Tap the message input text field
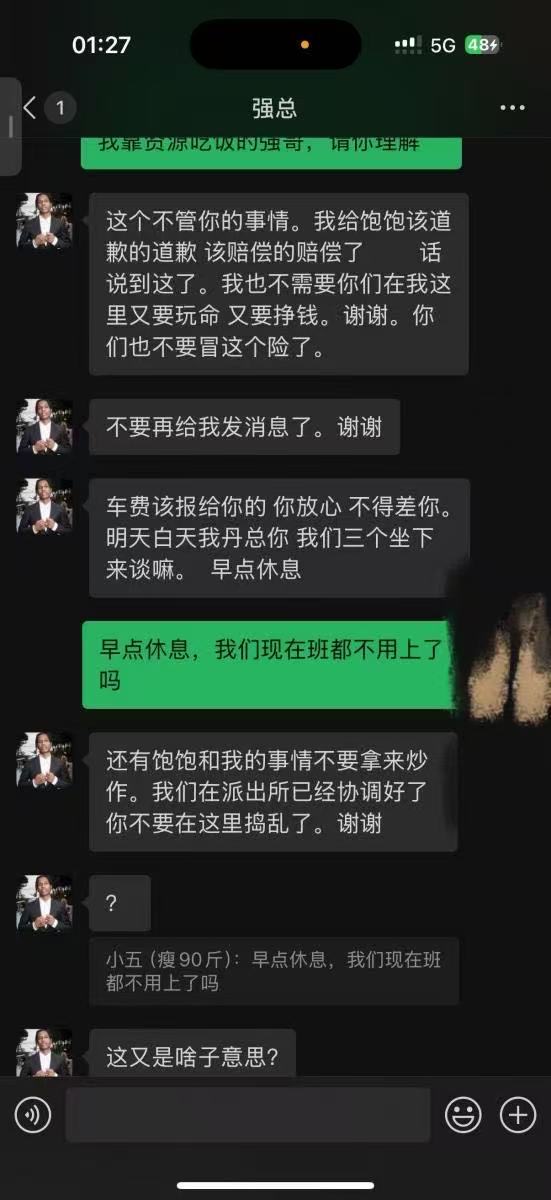Image resolution: width=551 pixels, height=1200 pixels. 248,1115
